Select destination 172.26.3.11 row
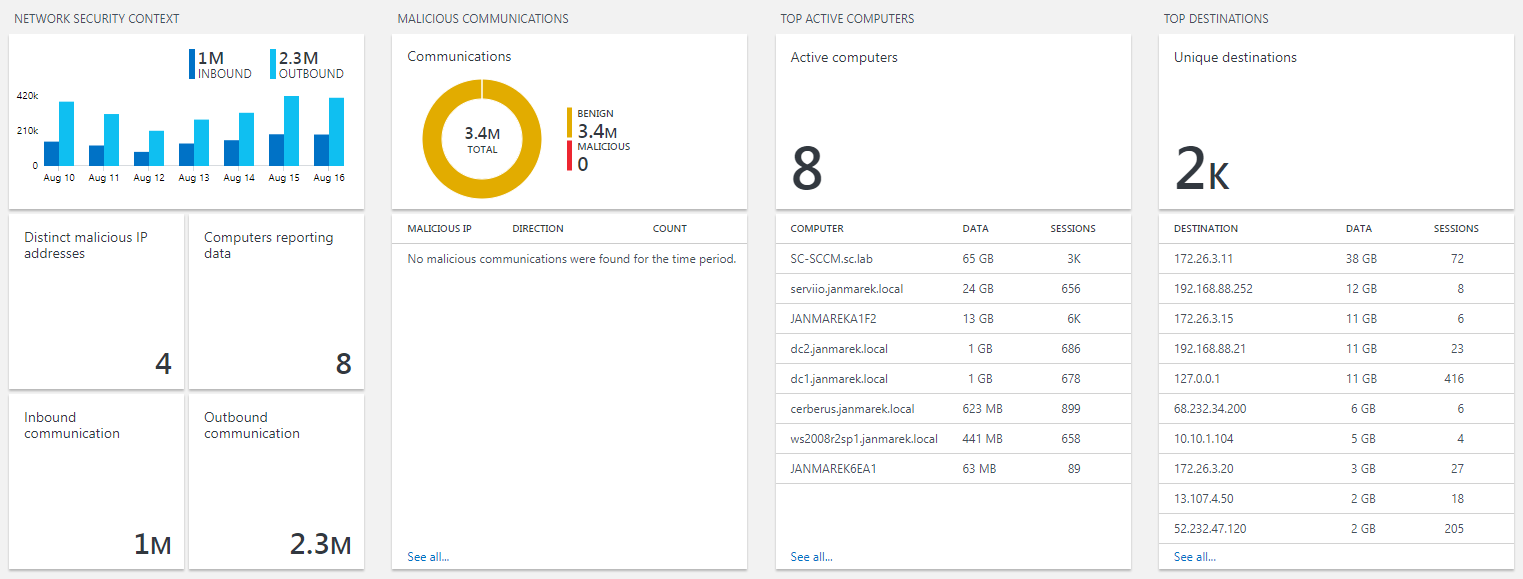Viewport: 1523px width, 579px height. [x=1336, y=259]
